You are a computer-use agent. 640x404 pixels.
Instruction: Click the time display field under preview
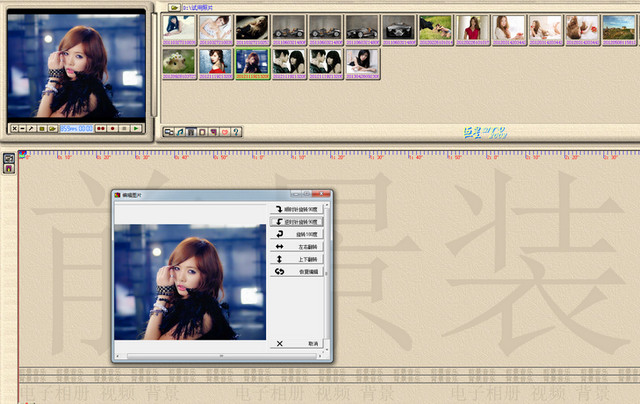[x=76, y=128]
